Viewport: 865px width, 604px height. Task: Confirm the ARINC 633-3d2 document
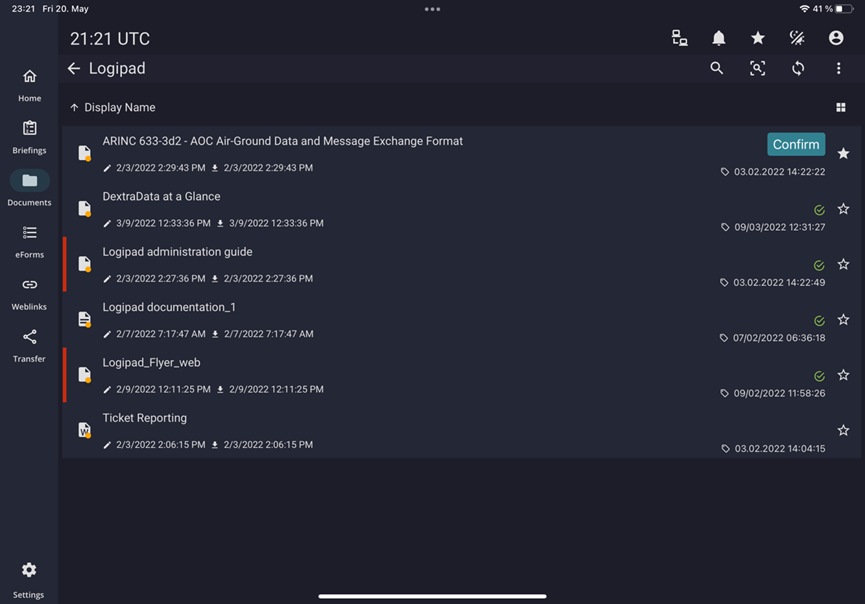coord(796,145)
